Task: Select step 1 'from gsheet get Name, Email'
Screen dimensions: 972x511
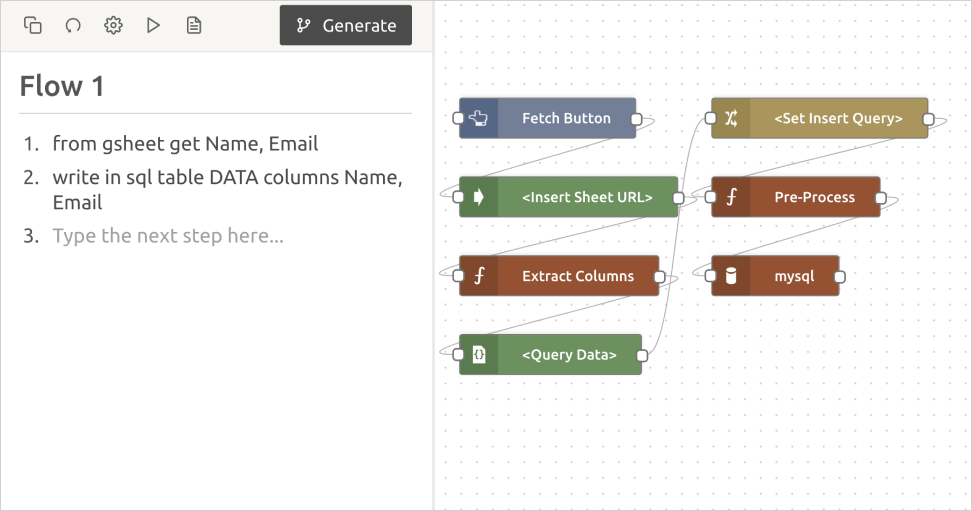Action: 185,144
